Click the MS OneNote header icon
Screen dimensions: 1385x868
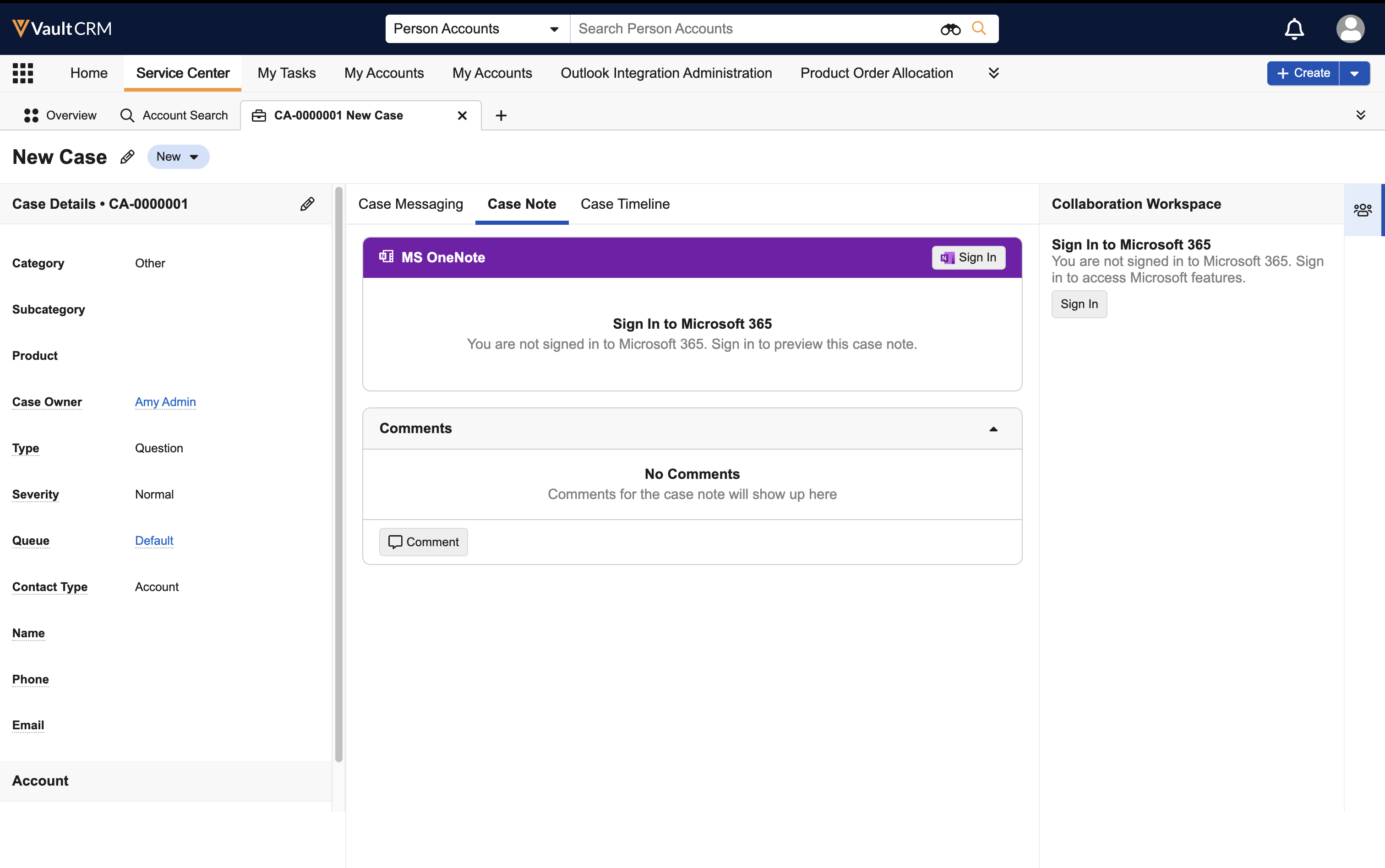[387, 257]
